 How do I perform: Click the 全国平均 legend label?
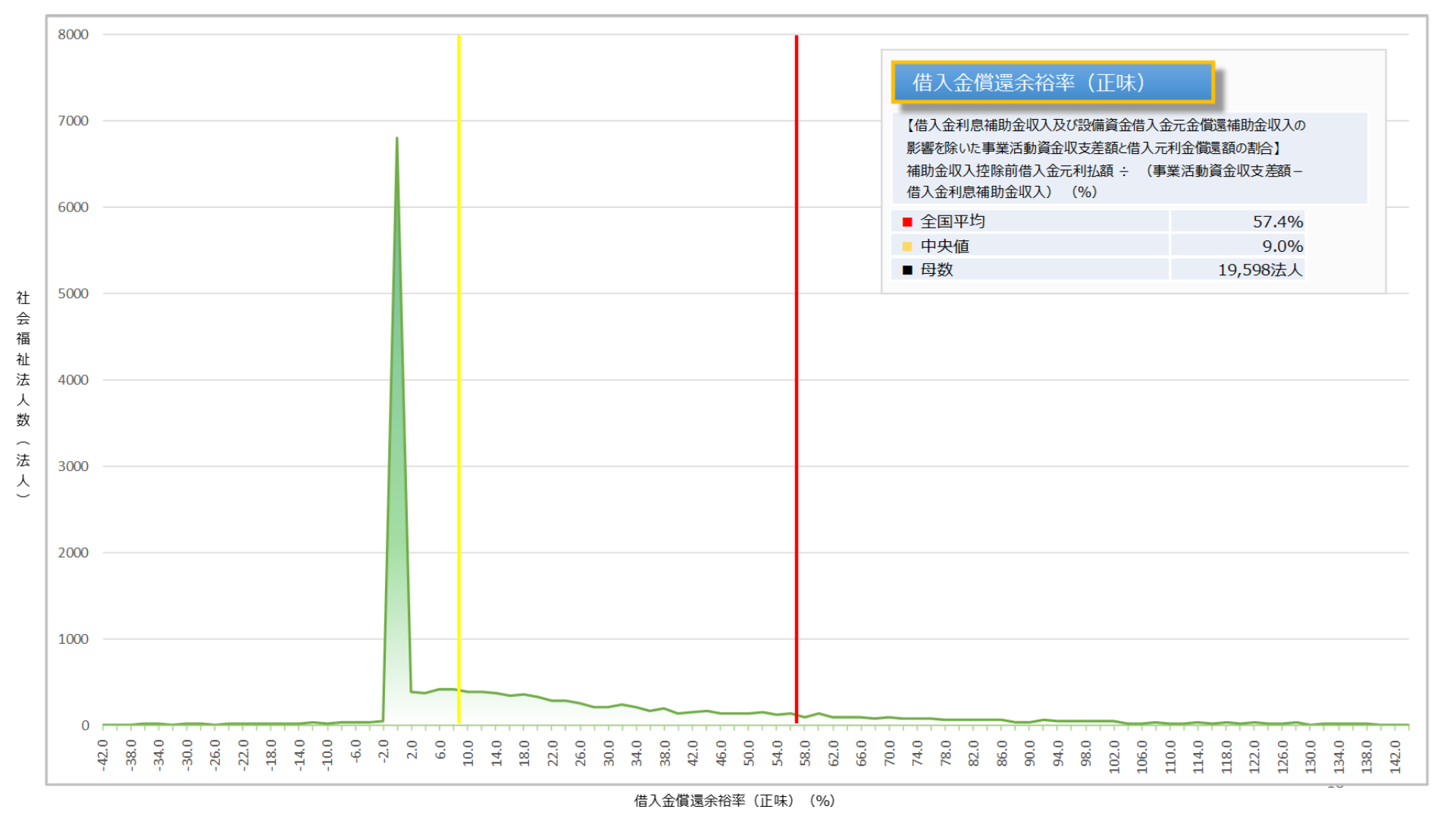(x=952, y=222)
